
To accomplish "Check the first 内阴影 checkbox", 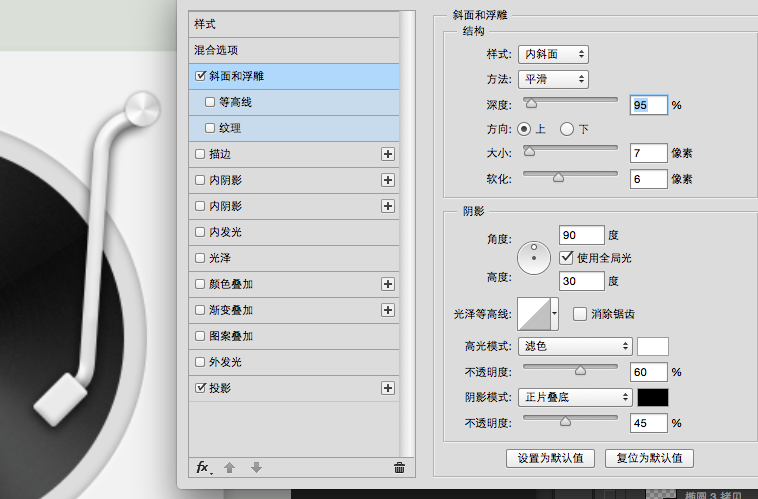I will 200,180.
